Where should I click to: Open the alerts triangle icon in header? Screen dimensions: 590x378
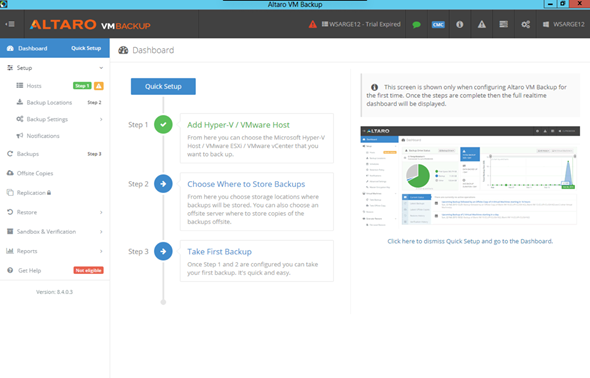(x=482, y=24)
